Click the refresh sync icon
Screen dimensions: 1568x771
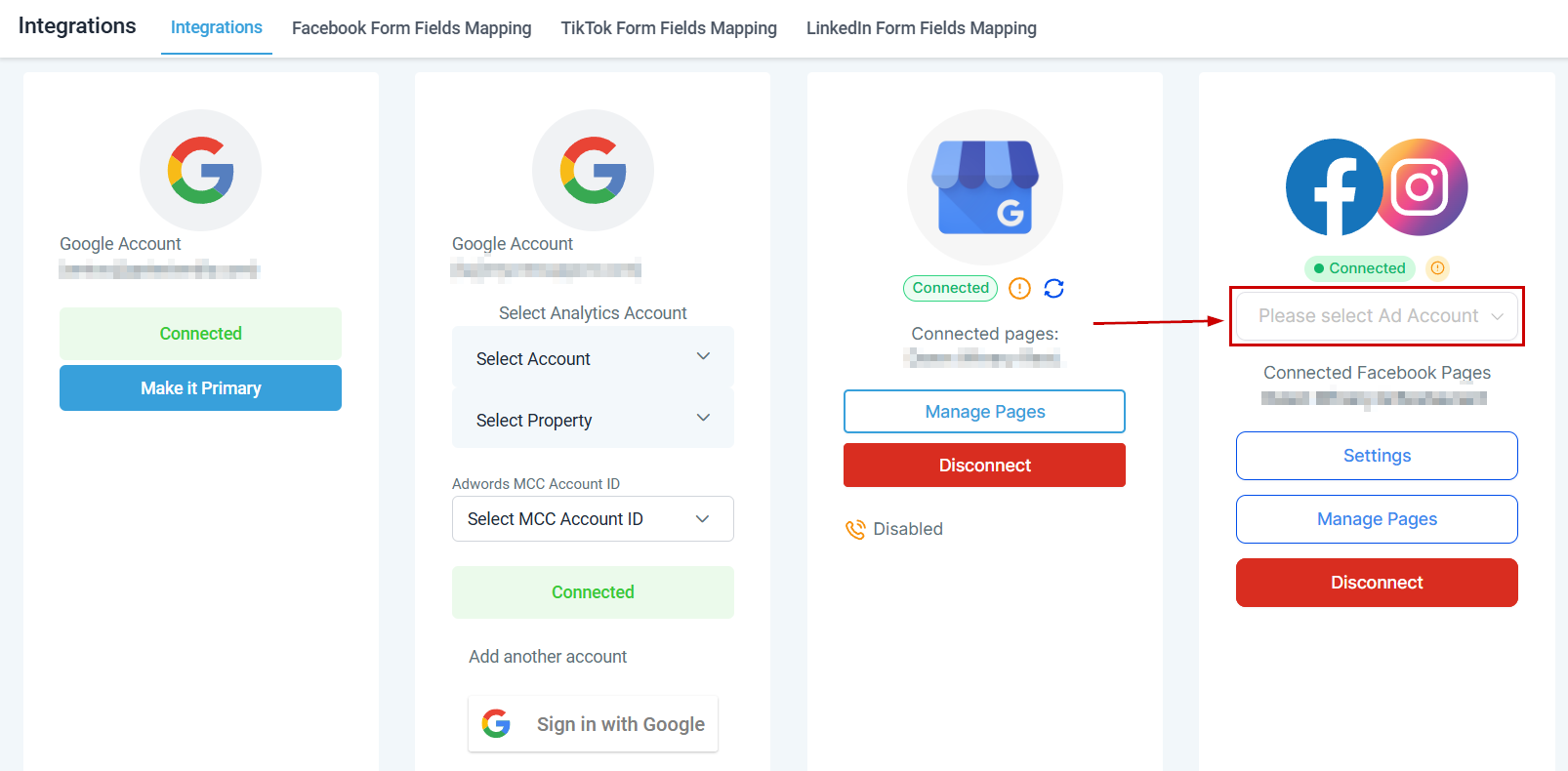1053,288
